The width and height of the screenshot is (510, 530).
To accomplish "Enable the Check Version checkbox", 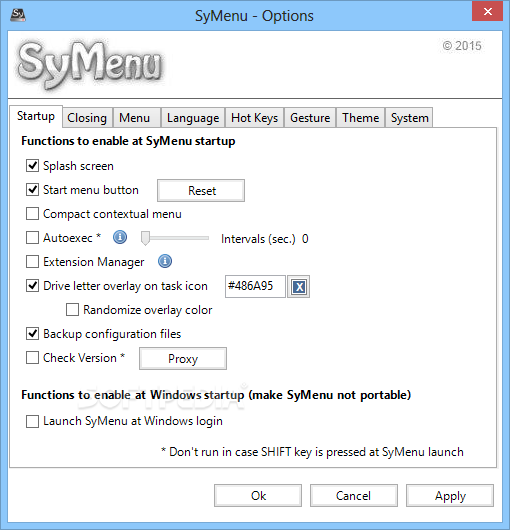I will coord(32,358).
